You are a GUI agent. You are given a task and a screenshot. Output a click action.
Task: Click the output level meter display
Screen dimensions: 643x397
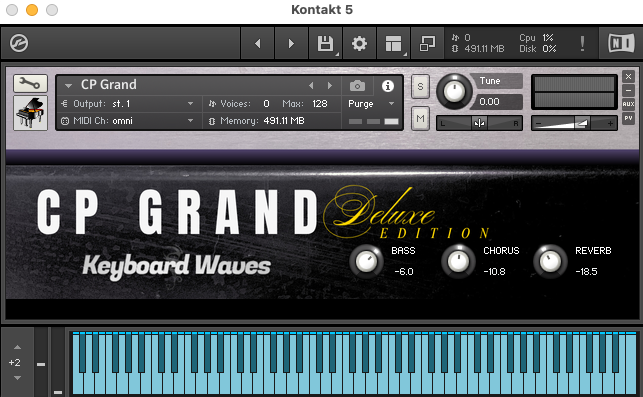(574, 92)
